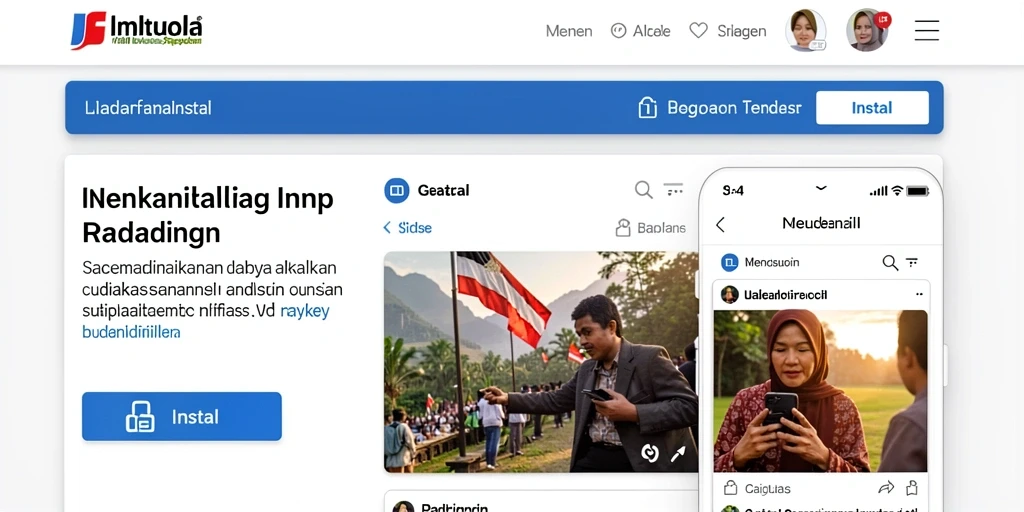Tap the Caigtias label in phone
The width and height of the screenshot is (1024, 512).
click(x=767, y=488)
